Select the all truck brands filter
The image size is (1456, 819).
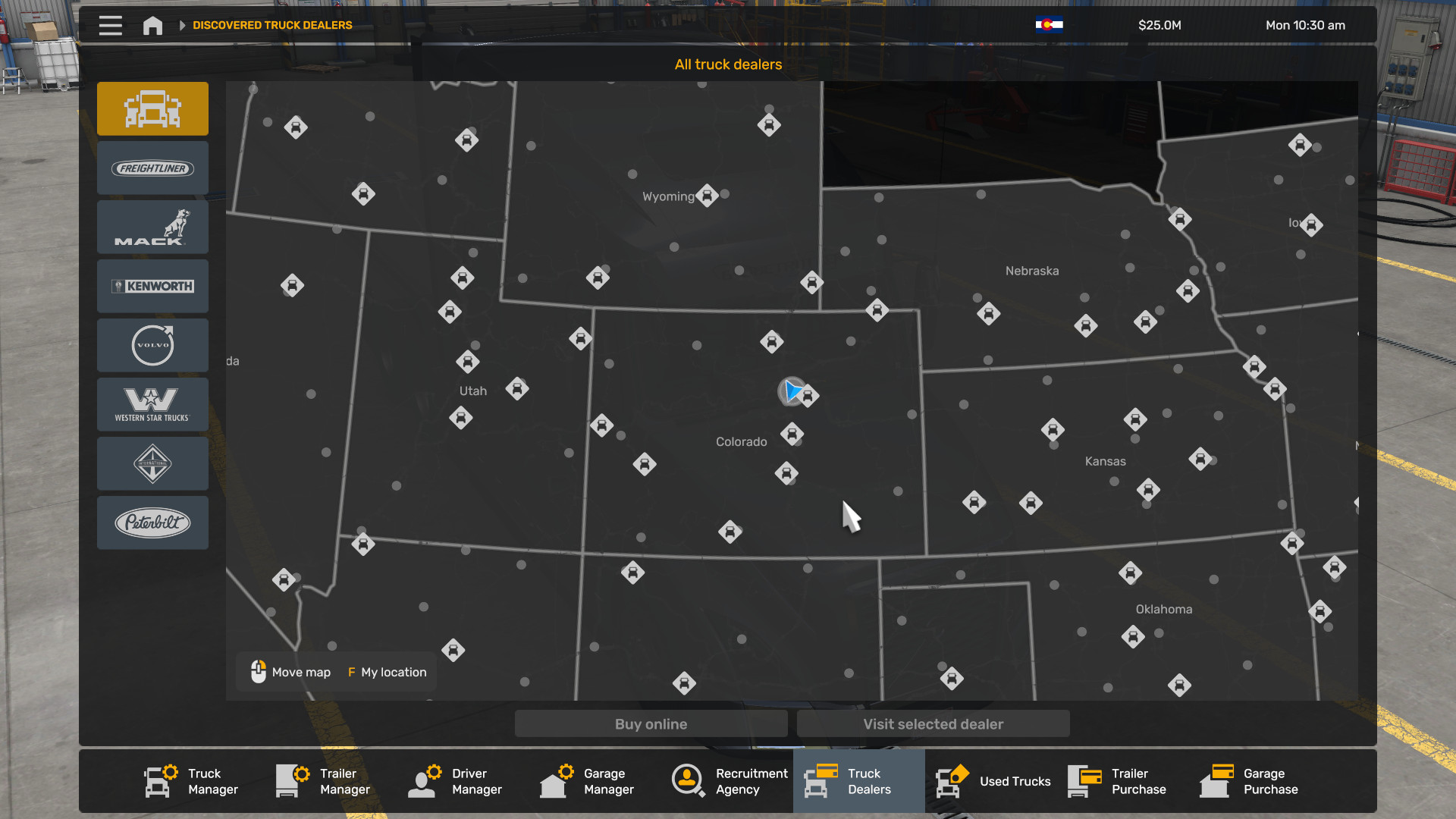[x=152, y=108]
